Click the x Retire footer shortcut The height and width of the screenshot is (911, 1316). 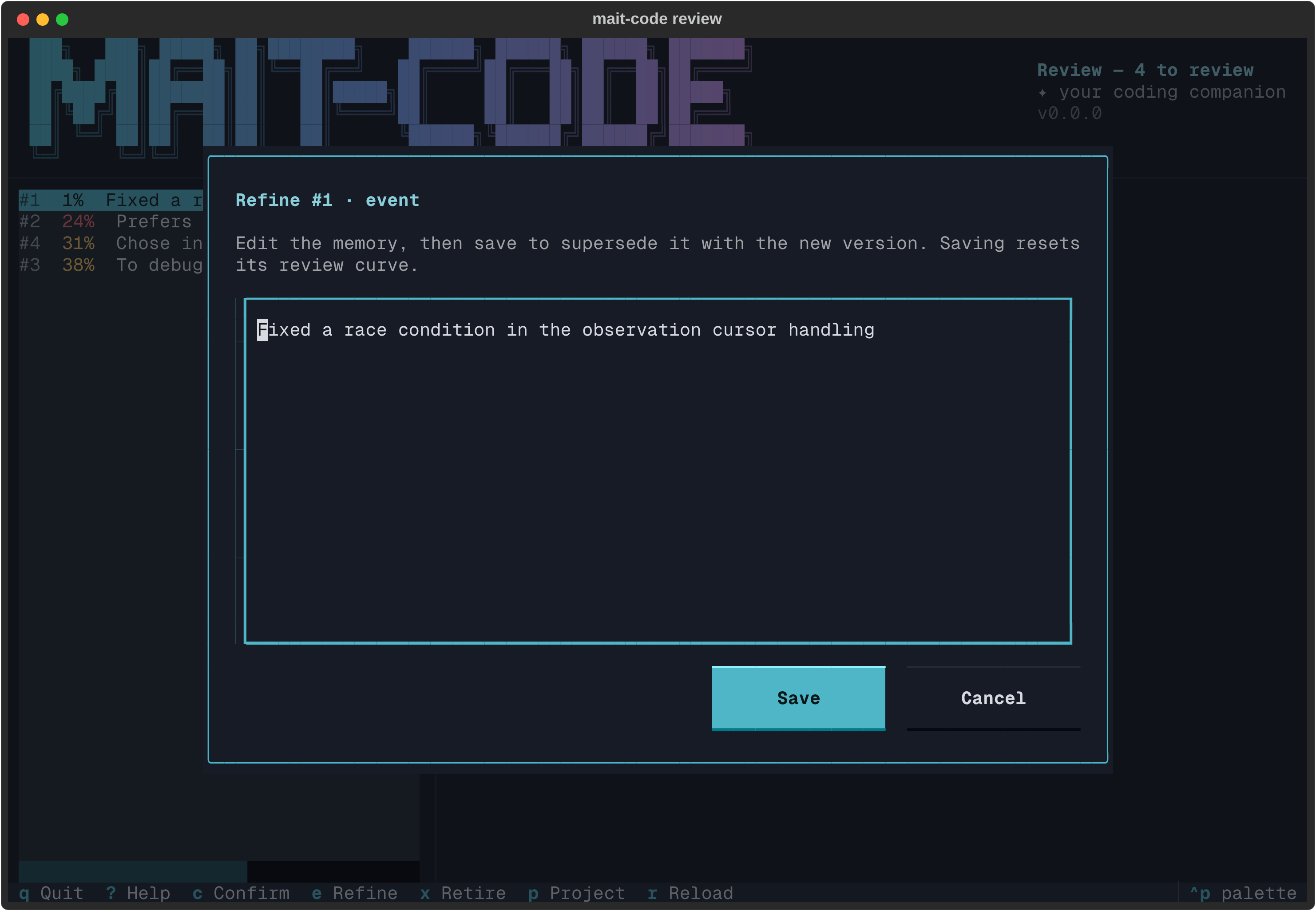pyautogui.click(x=463, y=893)
